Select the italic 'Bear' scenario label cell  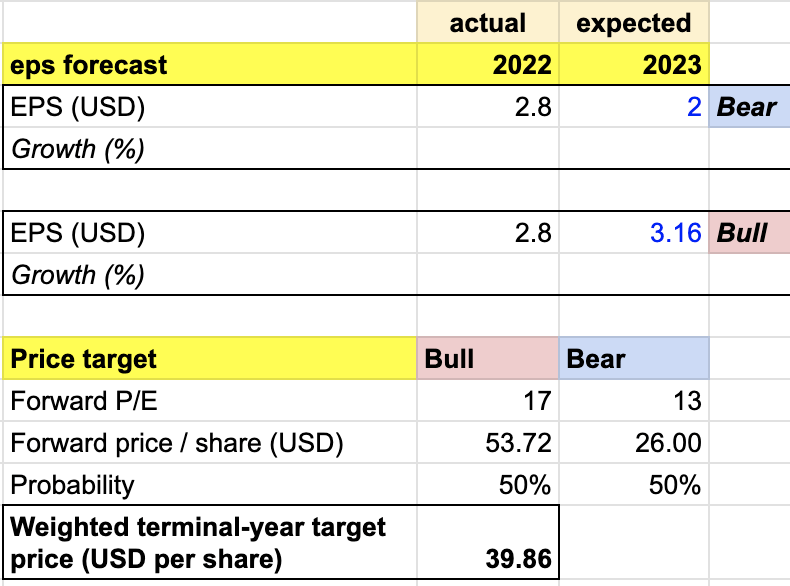pyautogui.click(x=748, y=107)
